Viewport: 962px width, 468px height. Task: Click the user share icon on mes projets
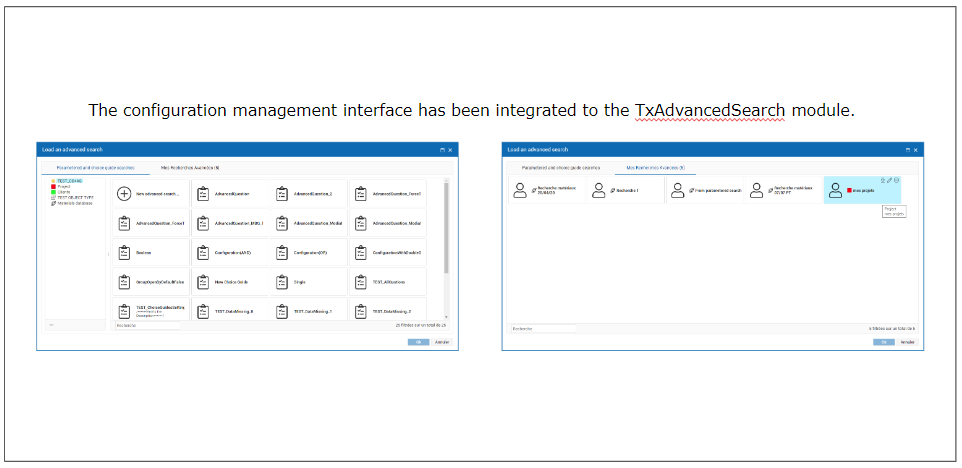[883, 180]
